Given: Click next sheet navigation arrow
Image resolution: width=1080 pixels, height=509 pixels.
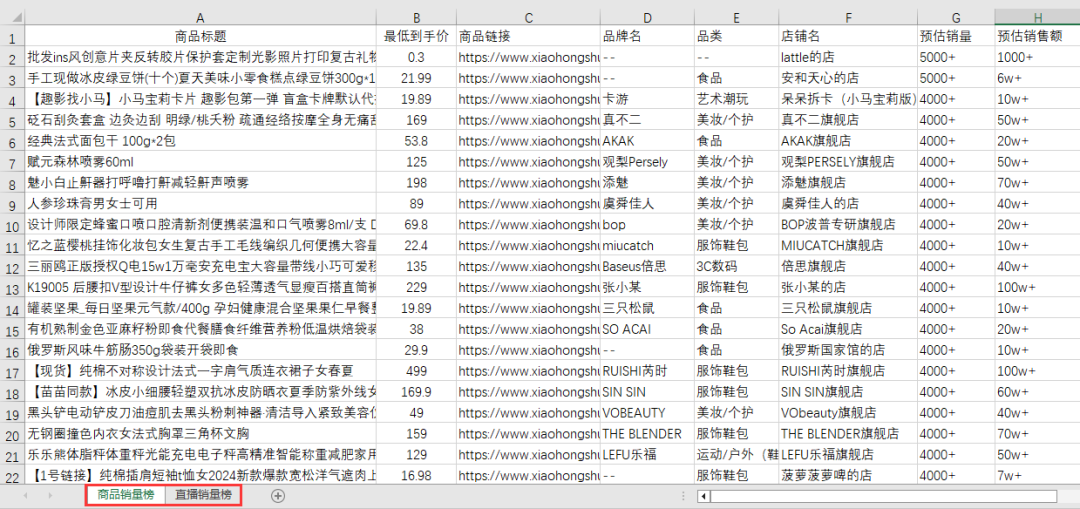Looking at the screenshot, I should (48, 495).
